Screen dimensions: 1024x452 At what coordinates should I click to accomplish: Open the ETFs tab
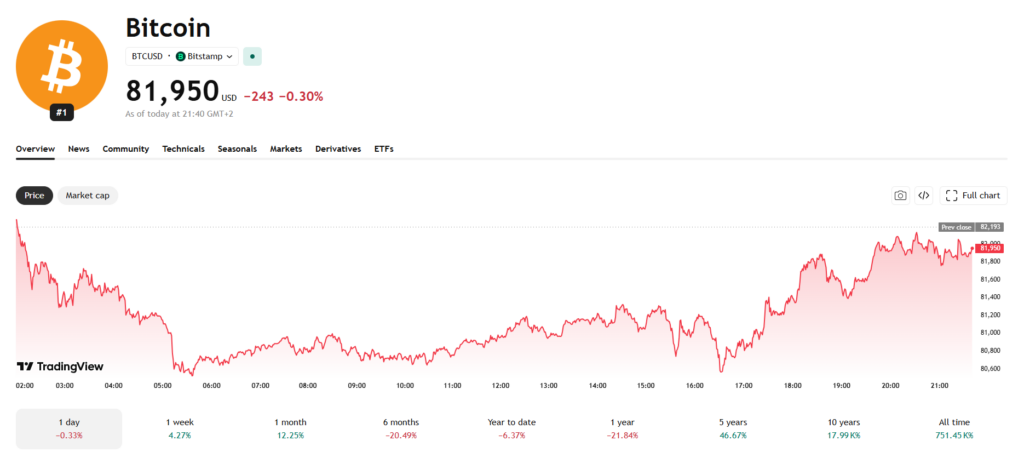[384, 149]
